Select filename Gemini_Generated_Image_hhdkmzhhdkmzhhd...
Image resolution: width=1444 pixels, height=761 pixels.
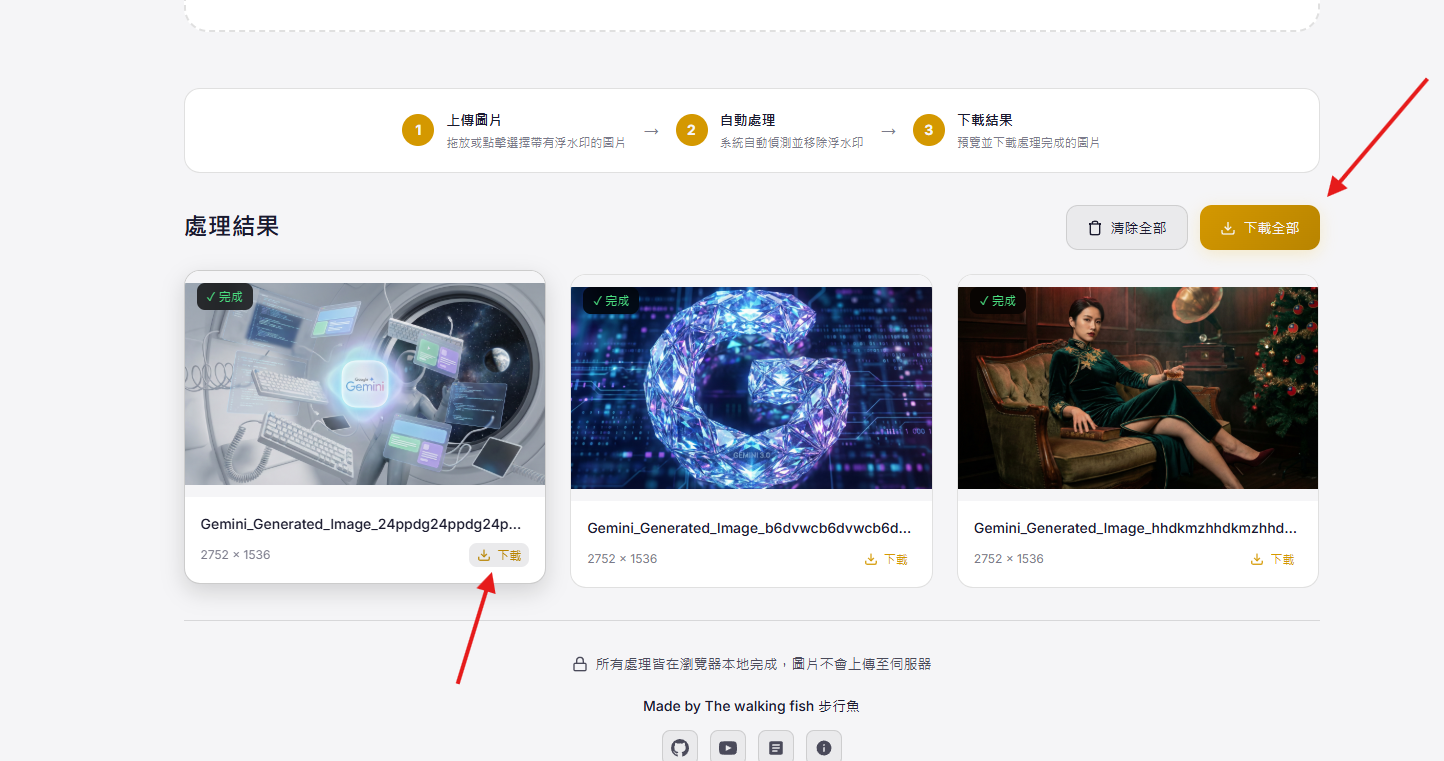(x=1135, y=528)
